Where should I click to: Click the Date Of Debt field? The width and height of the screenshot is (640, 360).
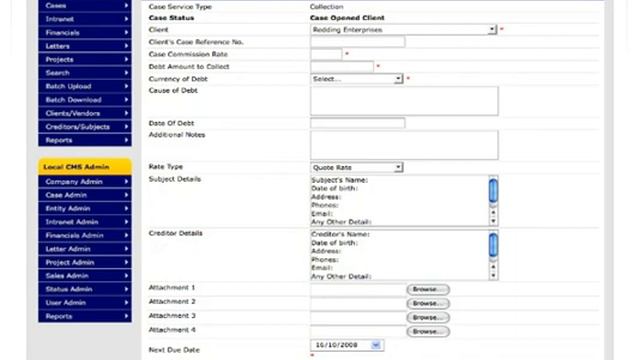(x=358, y=123)
